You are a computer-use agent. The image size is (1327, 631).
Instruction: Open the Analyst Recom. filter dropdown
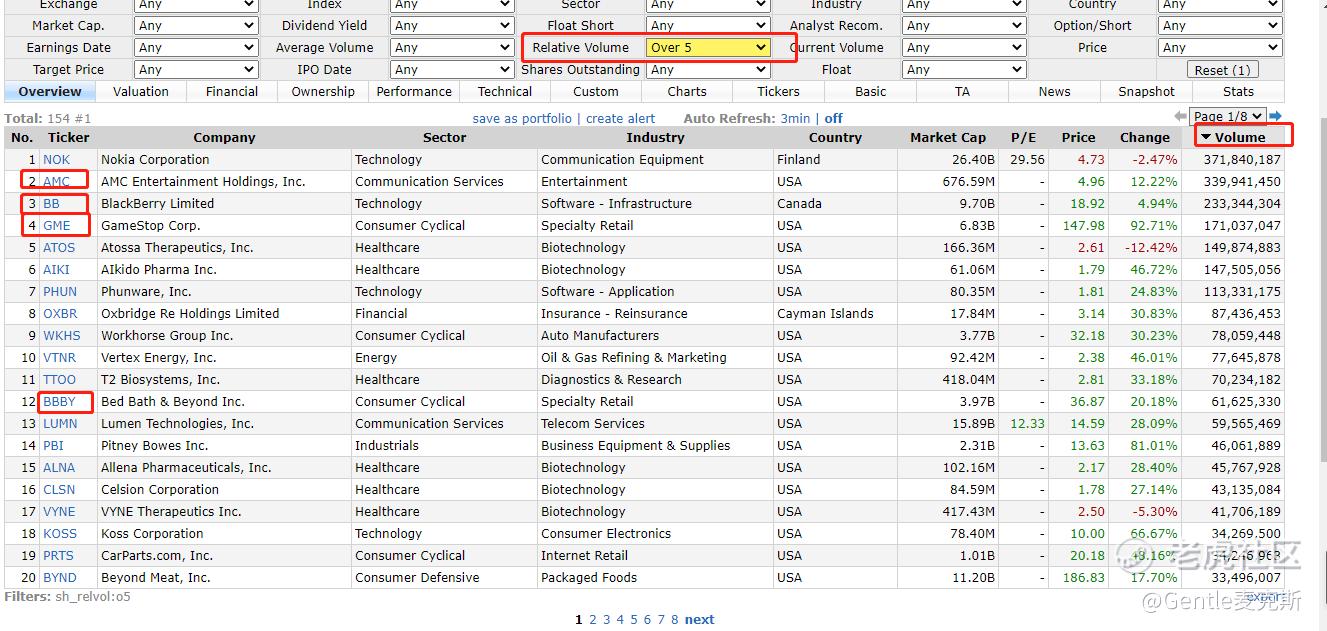click(964, 25)
